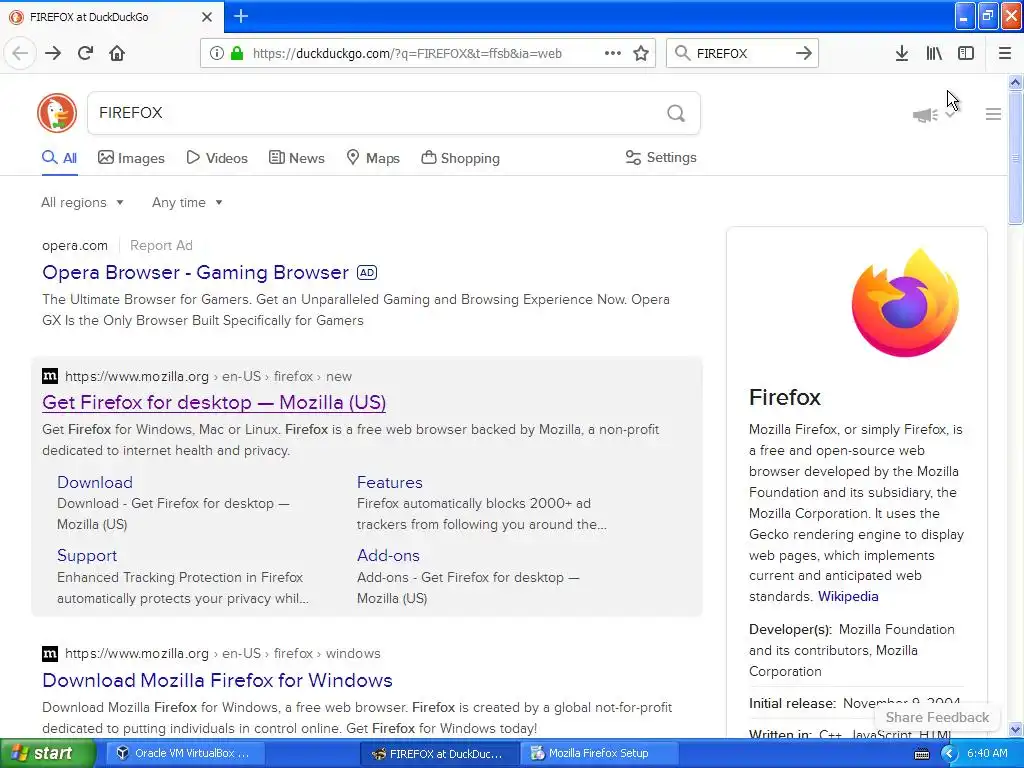This screenshot has height=768, width=1024.
Task: Switch to the Shopping tab
Action: click(x=460, y=158)
